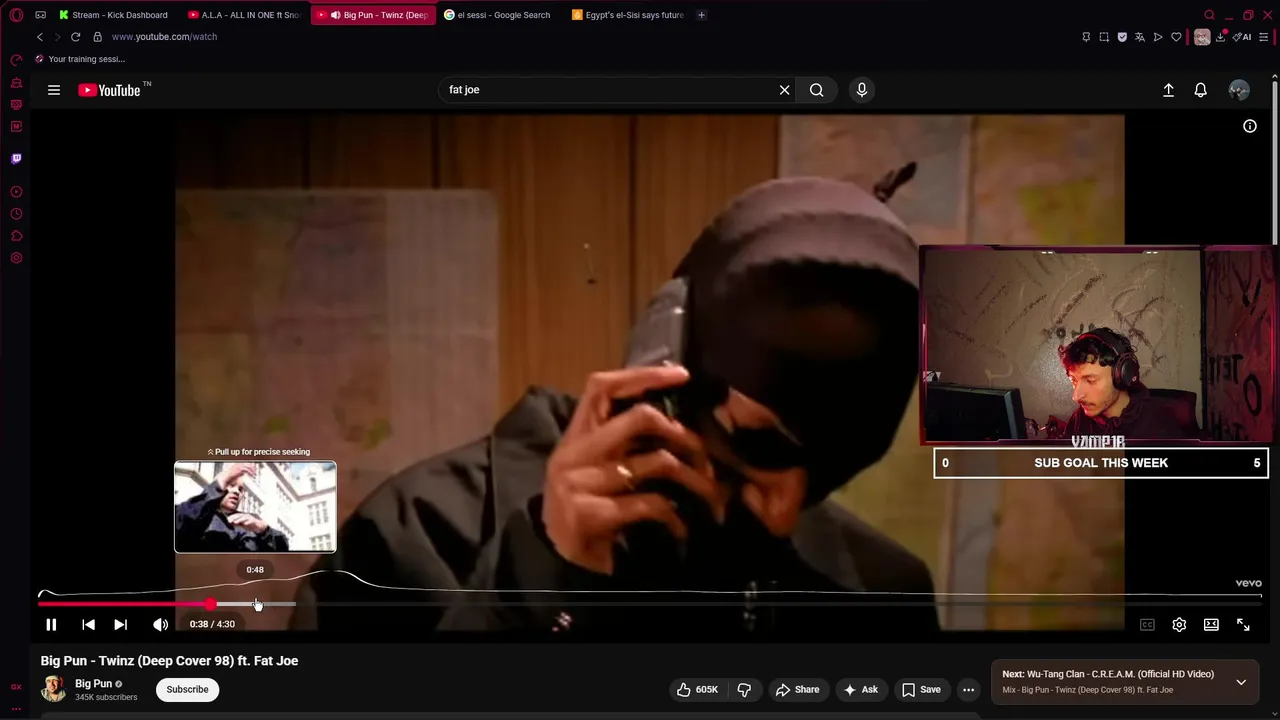
Task: Clear the search box with X
Action: click(x=785, y=90)
